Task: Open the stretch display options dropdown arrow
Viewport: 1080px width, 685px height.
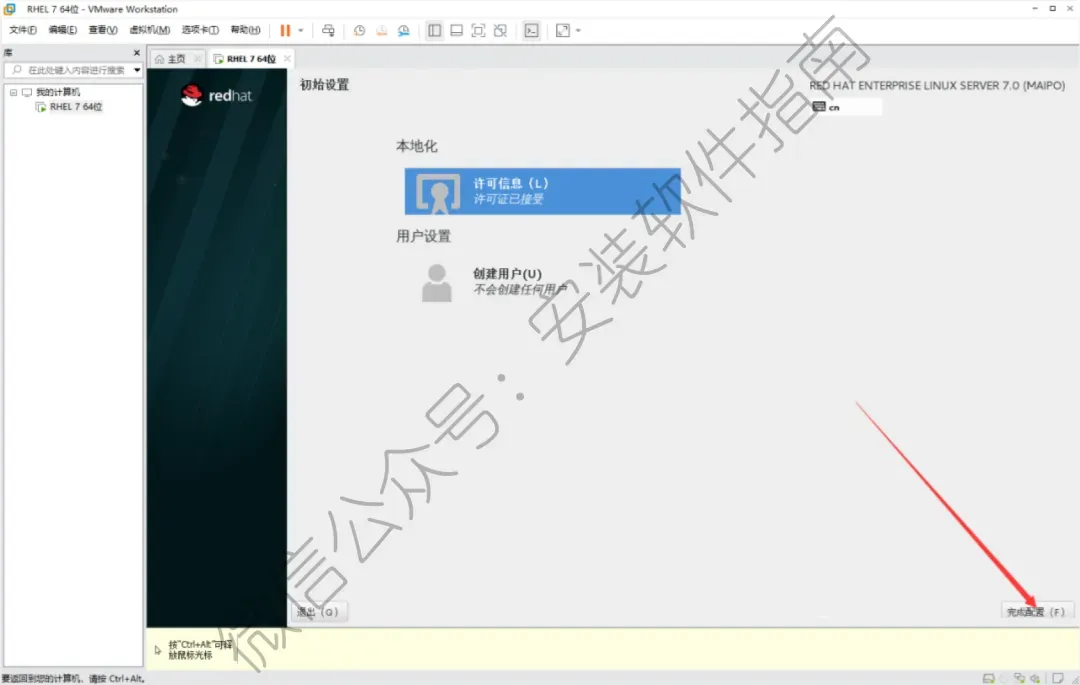Action: pos(579,30)
